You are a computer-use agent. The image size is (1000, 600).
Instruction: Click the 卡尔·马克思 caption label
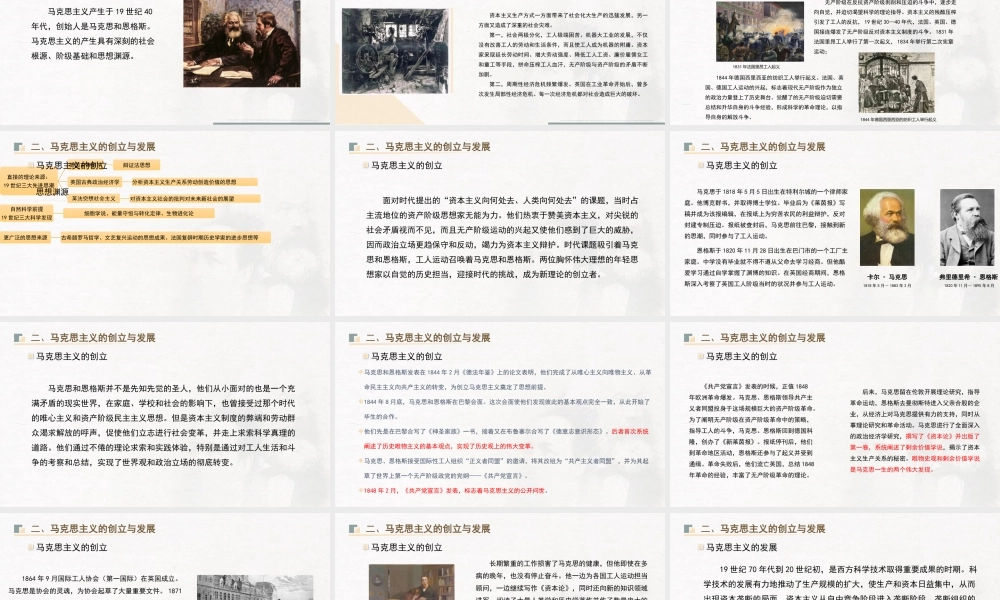coord(889,274)
